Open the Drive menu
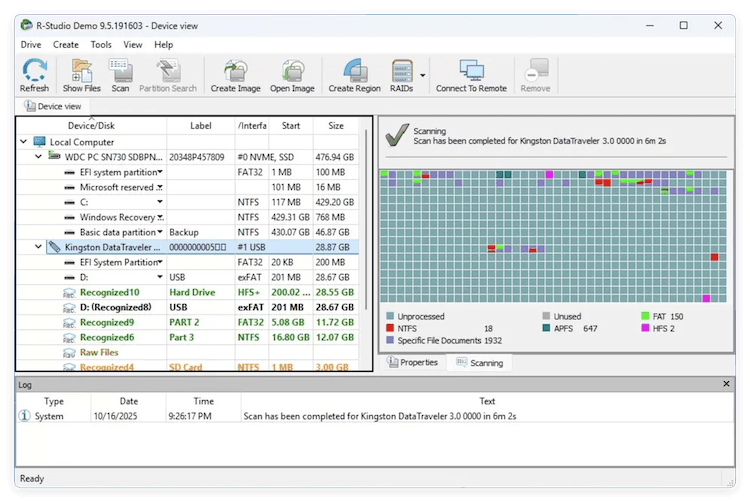 click(31, 45)
